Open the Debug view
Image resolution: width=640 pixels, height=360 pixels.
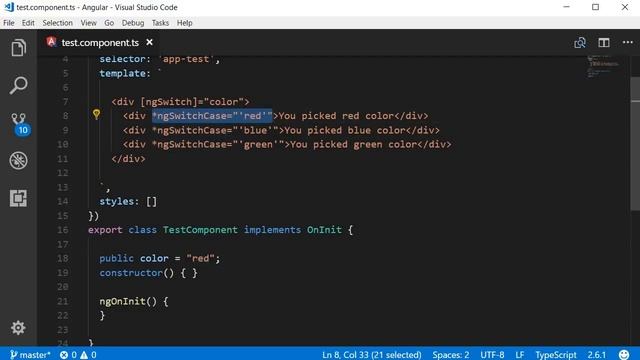click(x=18, y=160)
